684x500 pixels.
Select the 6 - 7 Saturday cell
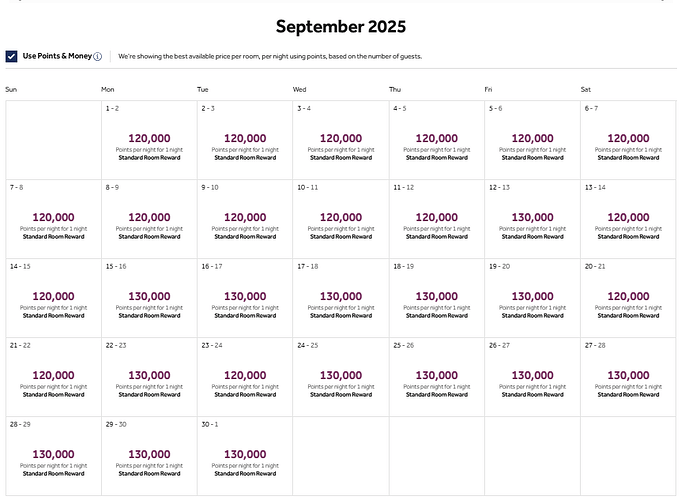point(628,140)
